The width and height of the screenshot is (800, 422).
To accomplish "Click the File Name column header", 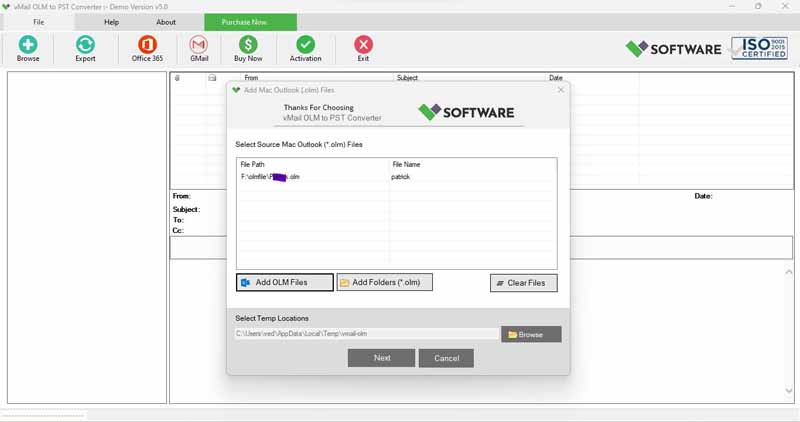I will click(x=406, y=164).
